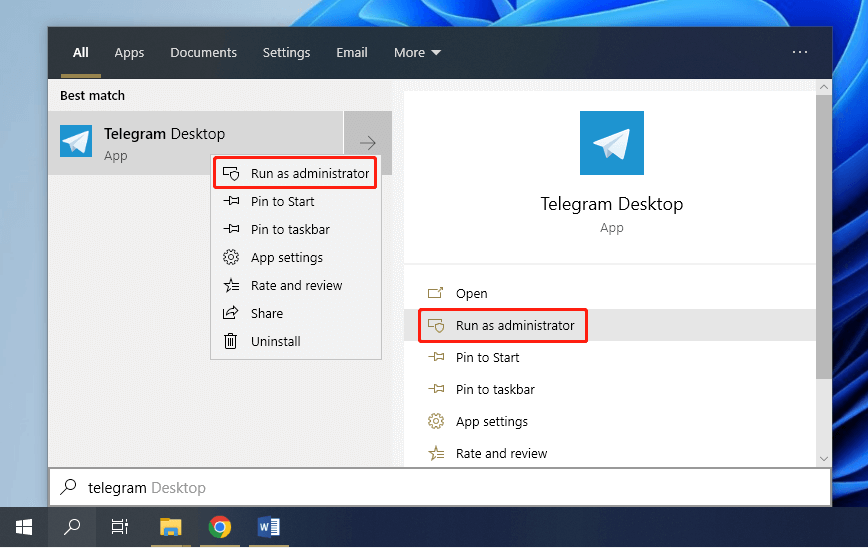Click Pin to taskbar in right pane
The width and height of the screenshot is (868, 548).
point(494,390)
